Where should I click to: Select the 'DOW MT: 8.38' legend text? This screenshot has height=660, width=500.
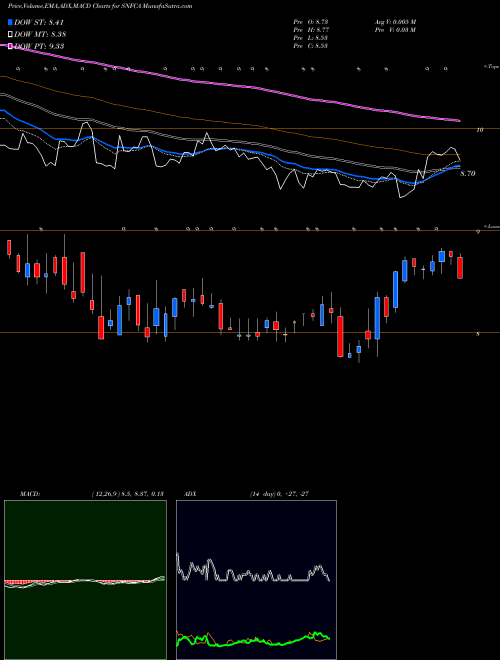[40, 34]
